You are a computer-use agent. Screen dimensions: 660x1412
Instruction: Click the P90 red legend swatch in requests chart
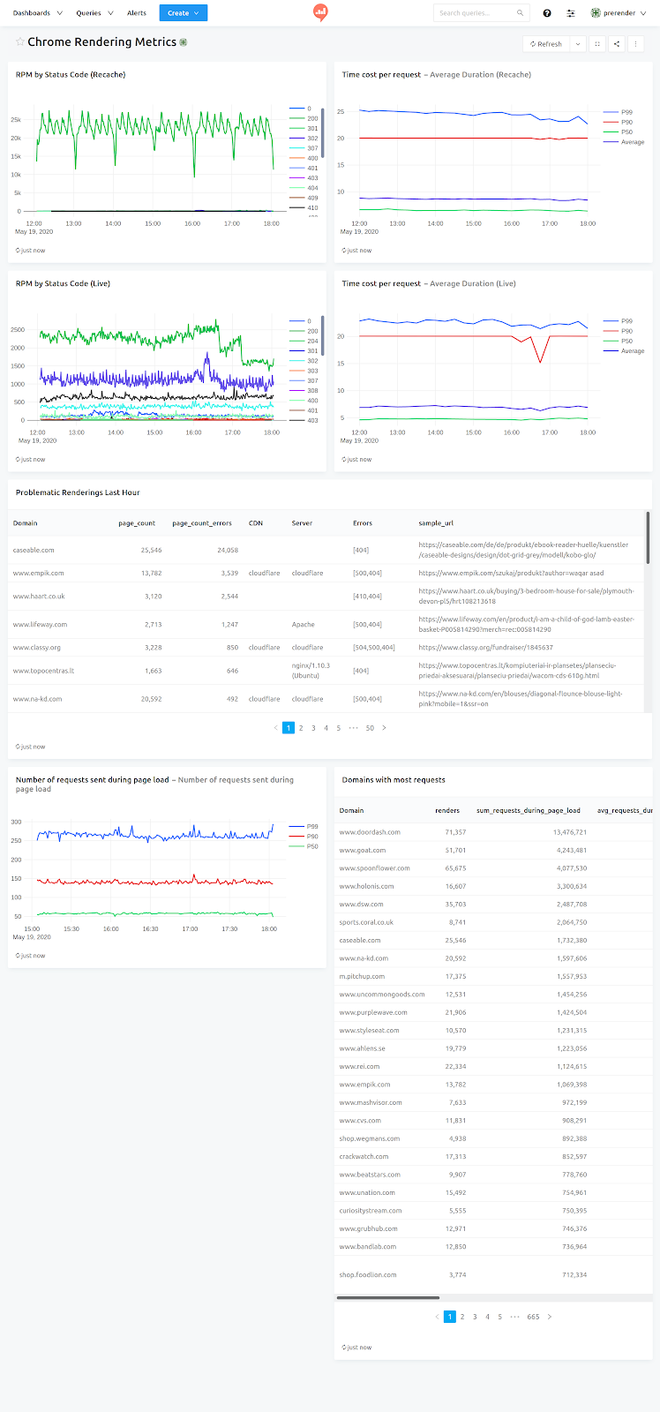click(293, 836)
